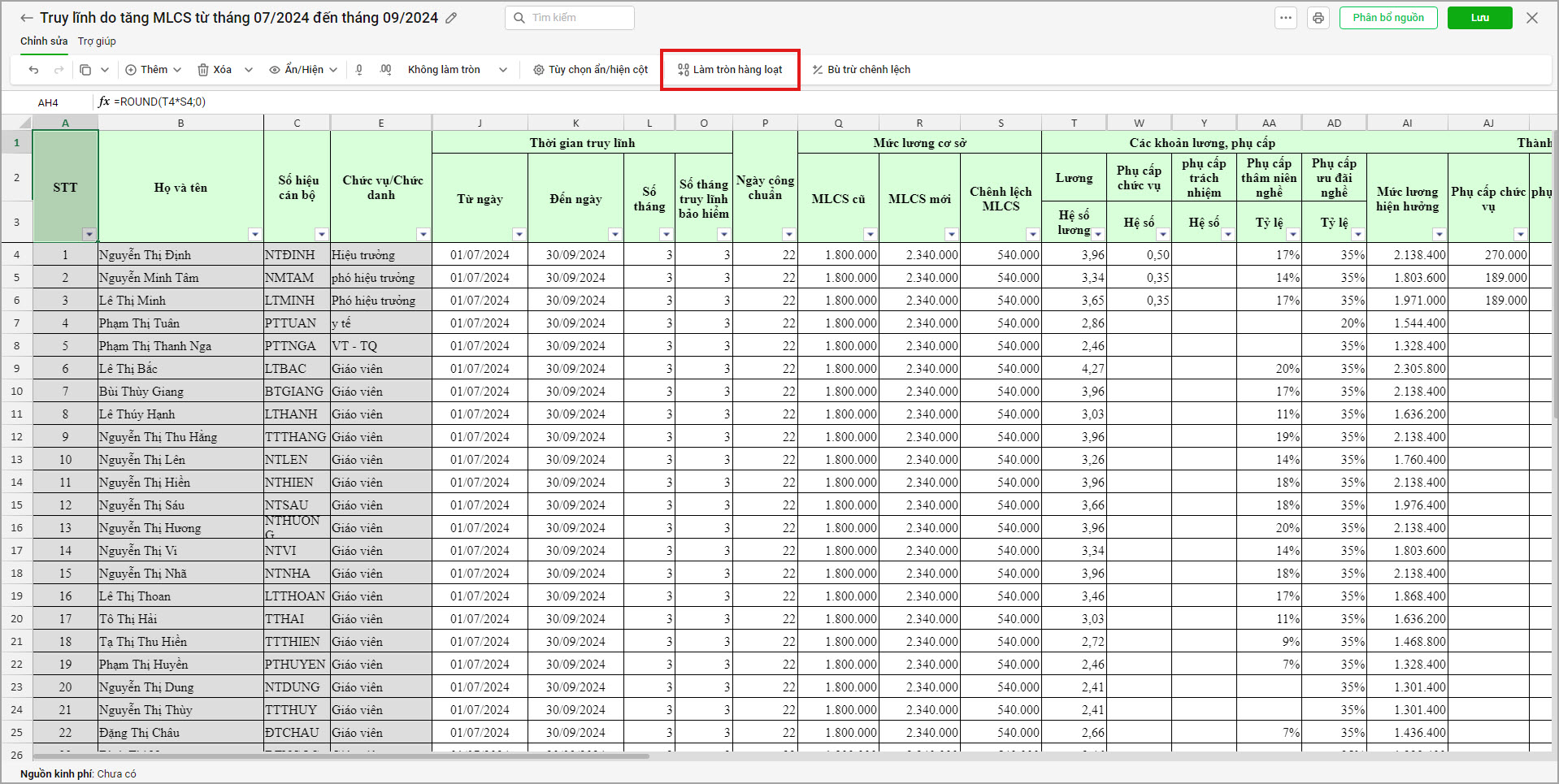Click the green Lưu button
This screenshot has width=1559, height=784.
tap(1479, 18)
